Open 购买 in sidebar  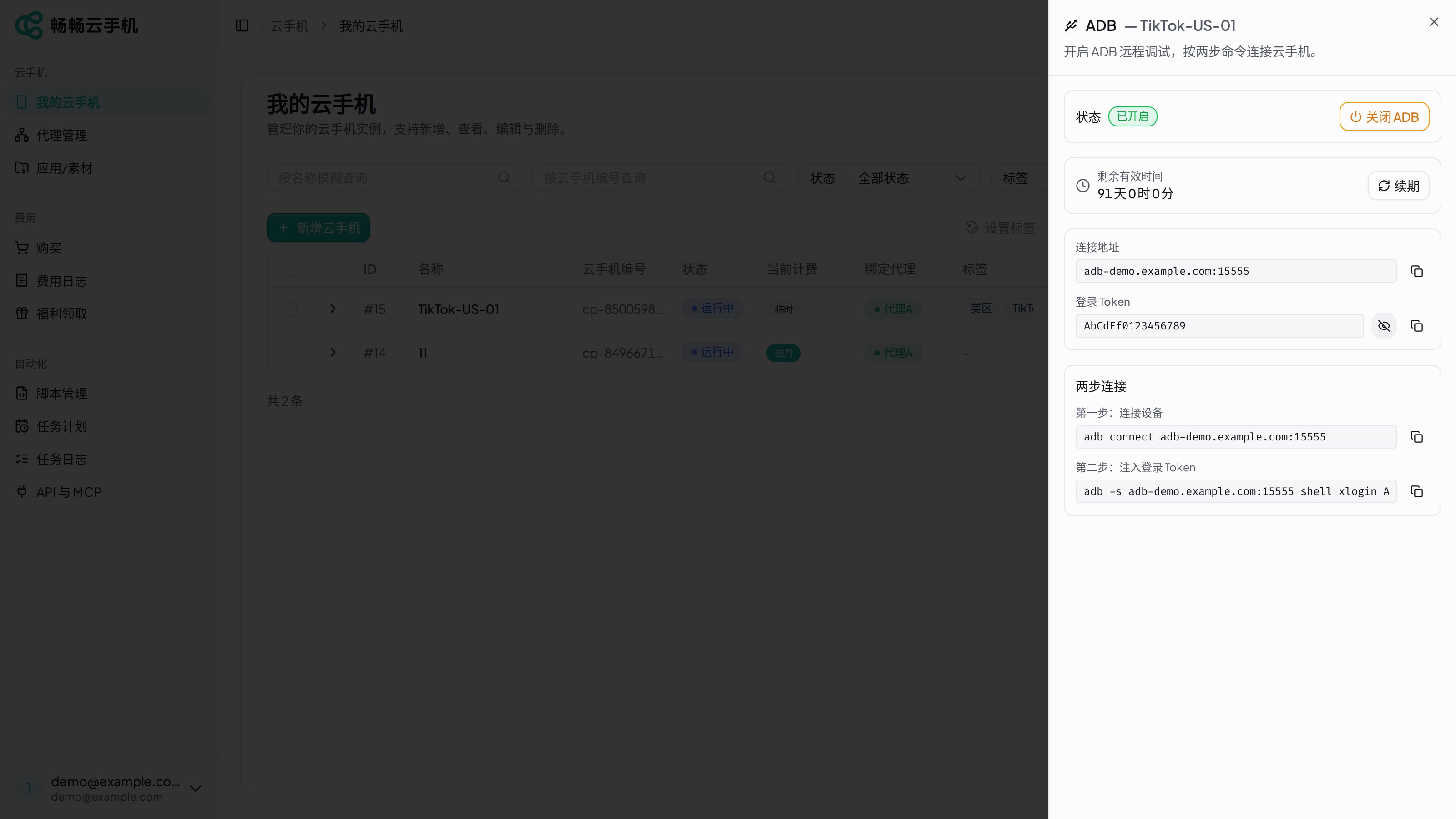(x=109, y=248)
